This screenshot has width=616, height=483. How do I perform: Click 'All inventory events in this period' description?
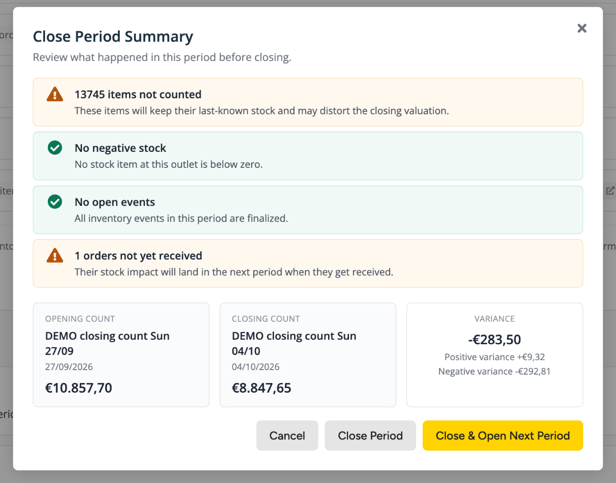[x=181, y=218]
